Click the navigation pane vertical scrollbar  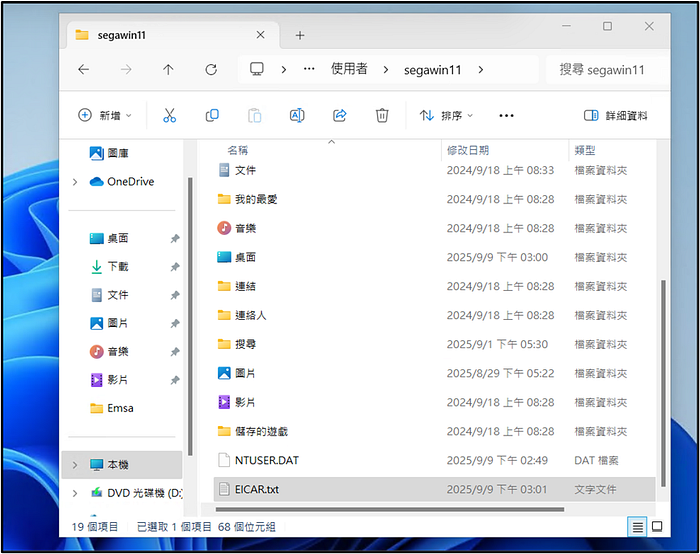click(190, 316)
